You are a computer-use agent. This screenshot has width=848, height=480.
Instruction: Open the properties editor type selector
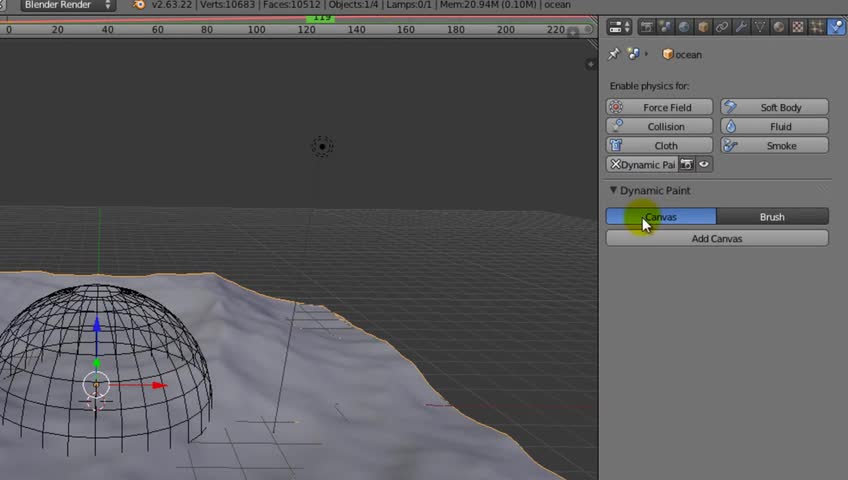(x=619, y=26)
